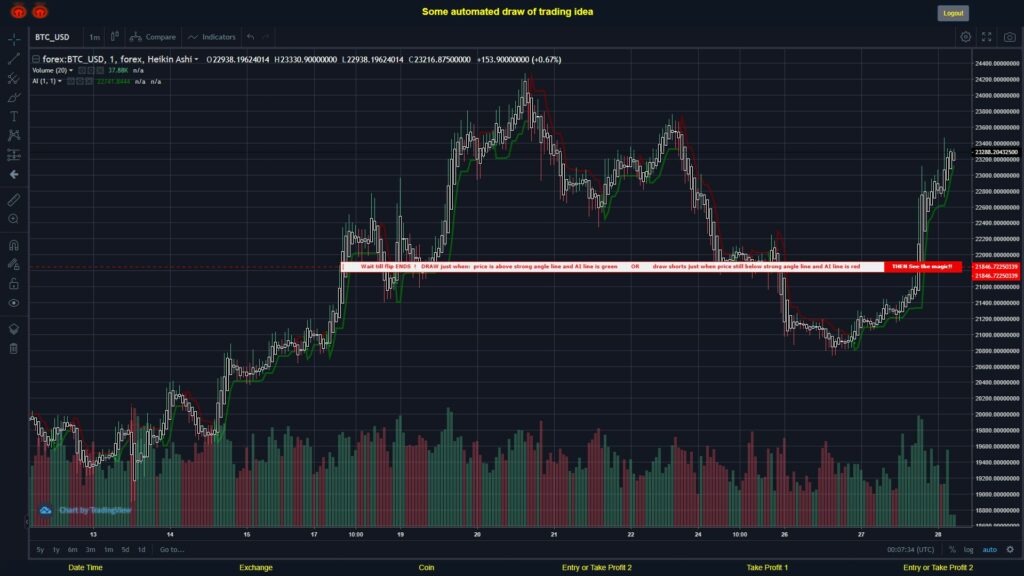1024x576 pixels.
Task: Toggle hide all drawings eye icon
Action: click(x=14, y=303)
